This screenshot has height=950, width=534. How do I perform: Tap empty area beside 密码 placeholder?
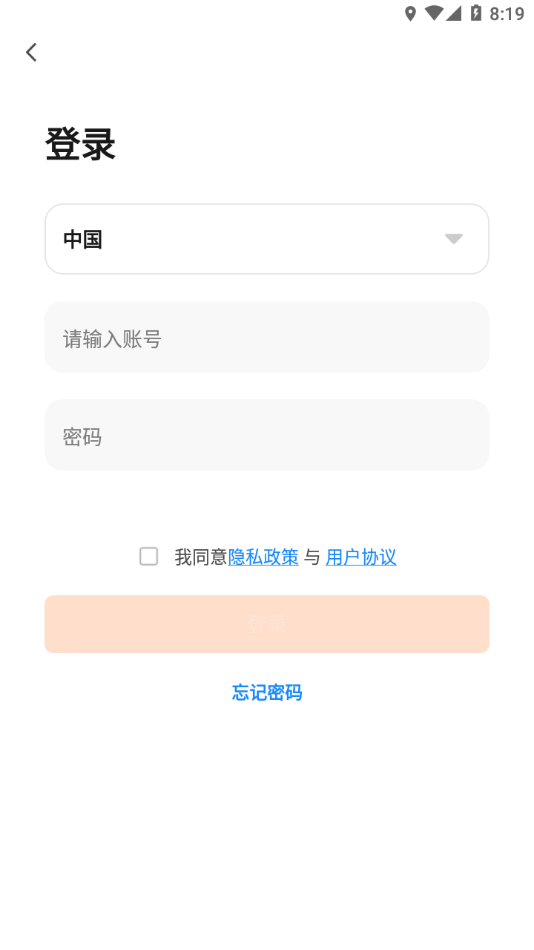coord(291,435)
